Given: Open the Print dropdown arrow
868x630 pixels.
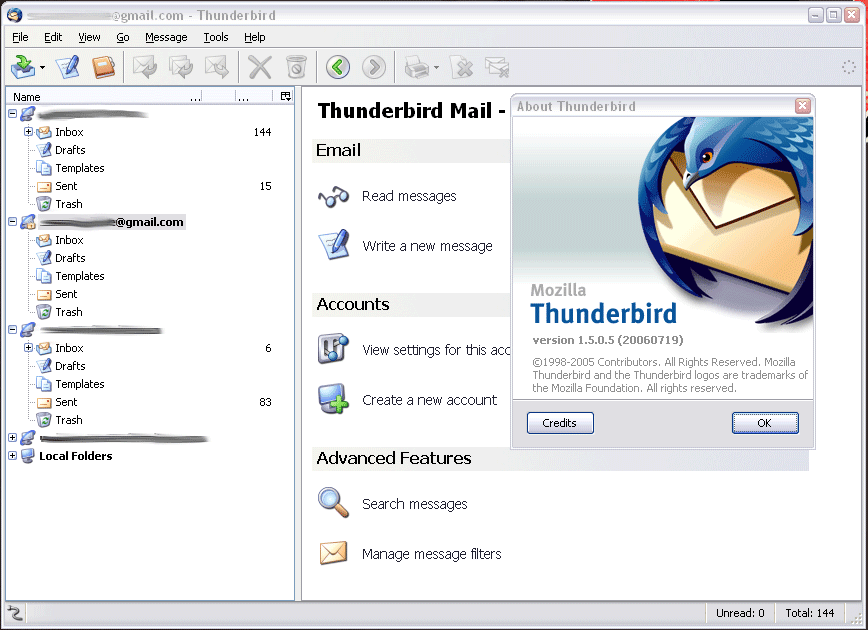Looking at the screenshot, I should tap(436, 68).
